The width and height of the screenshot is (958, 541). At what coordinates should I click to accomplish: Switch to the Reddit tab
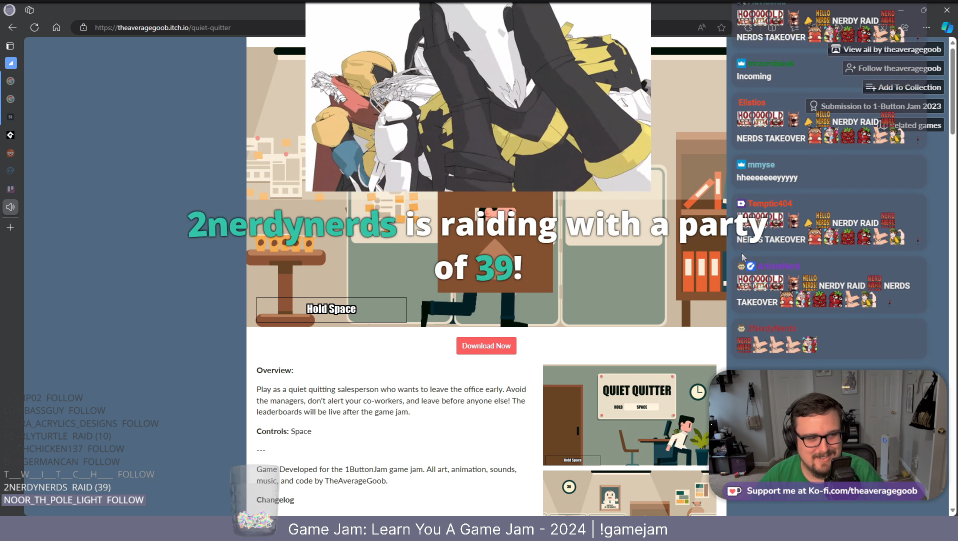click(x=10, y=153)
